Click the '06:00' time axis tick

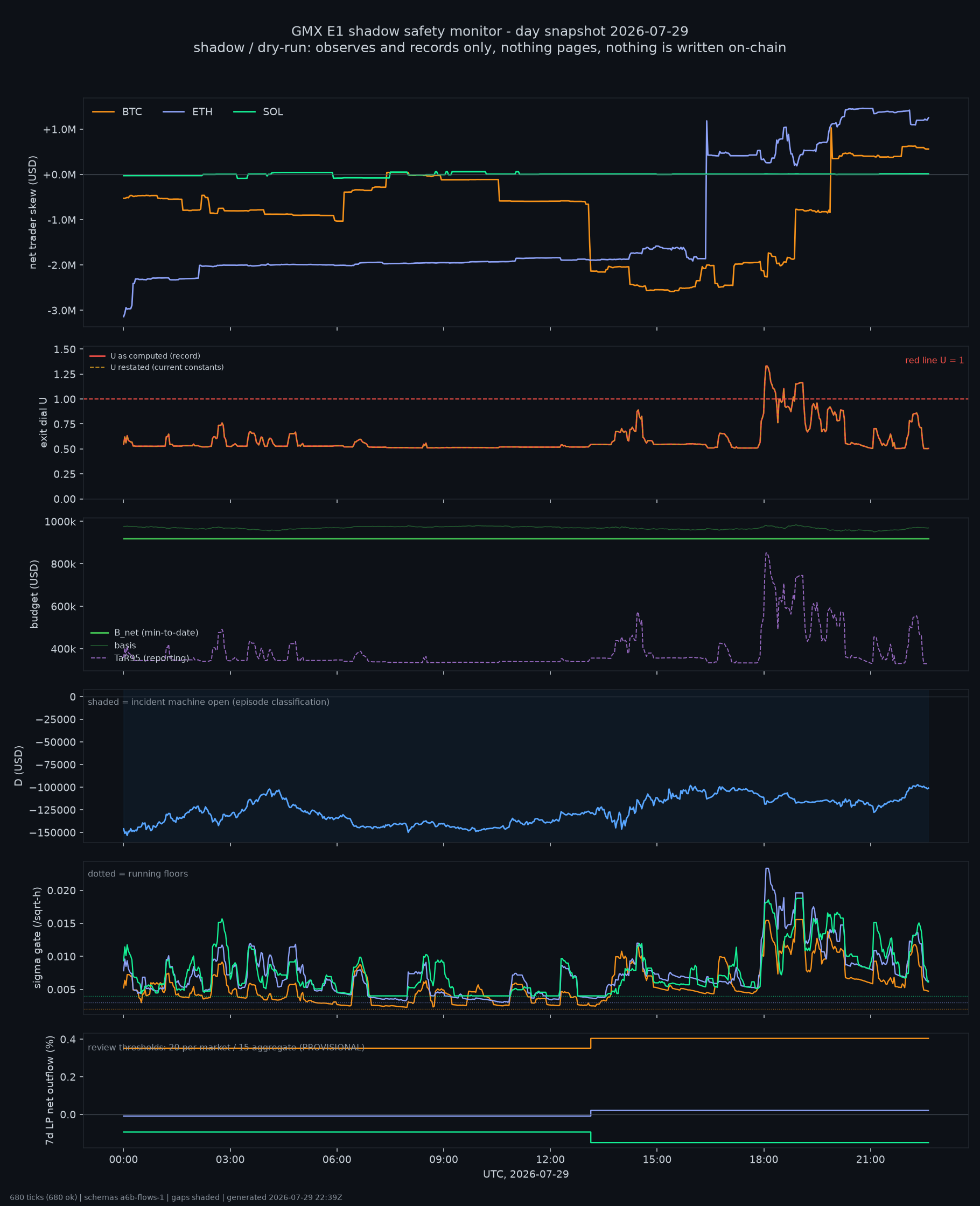[337, 1160]
